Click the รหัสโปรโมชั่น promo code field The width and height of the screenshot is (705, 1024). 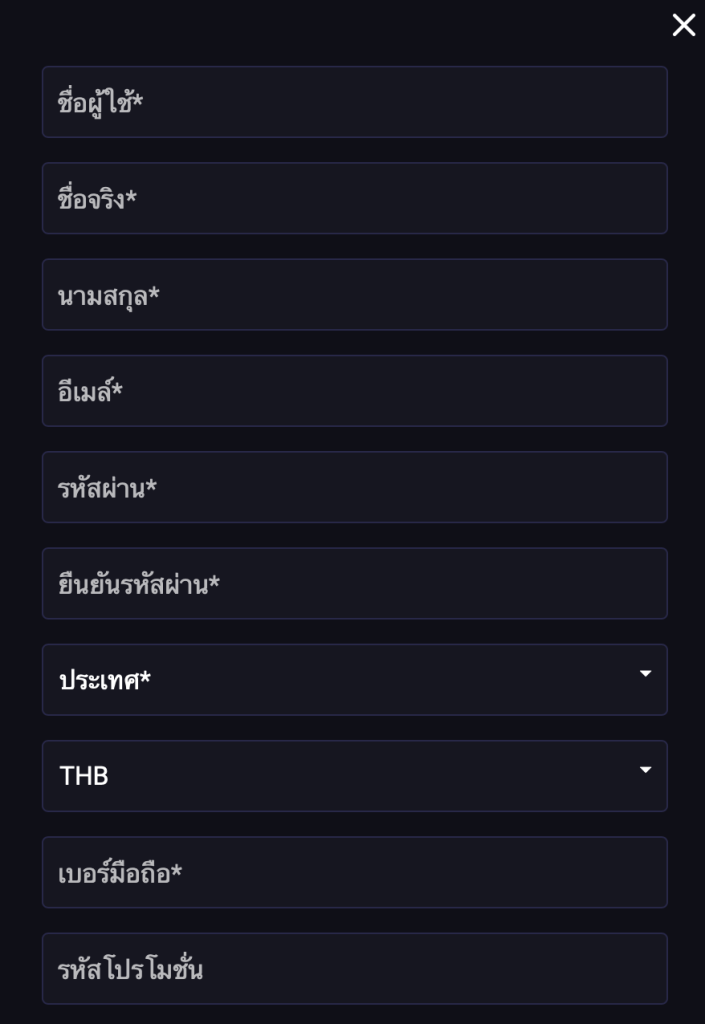354,968
